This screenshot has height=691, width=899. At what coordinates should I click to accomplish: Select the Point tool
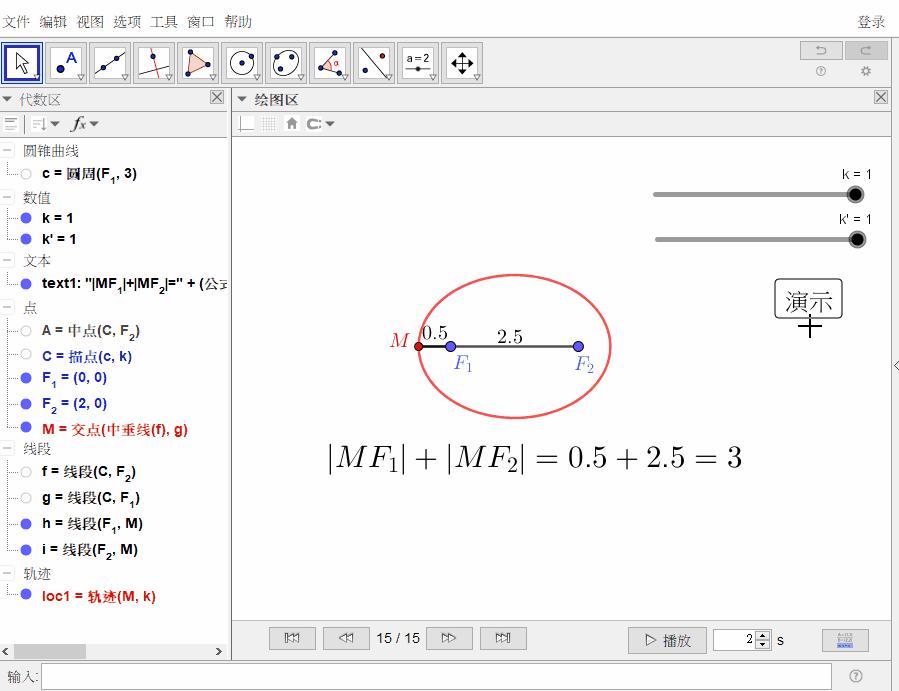pyautogui.click(x=66, y=63)
